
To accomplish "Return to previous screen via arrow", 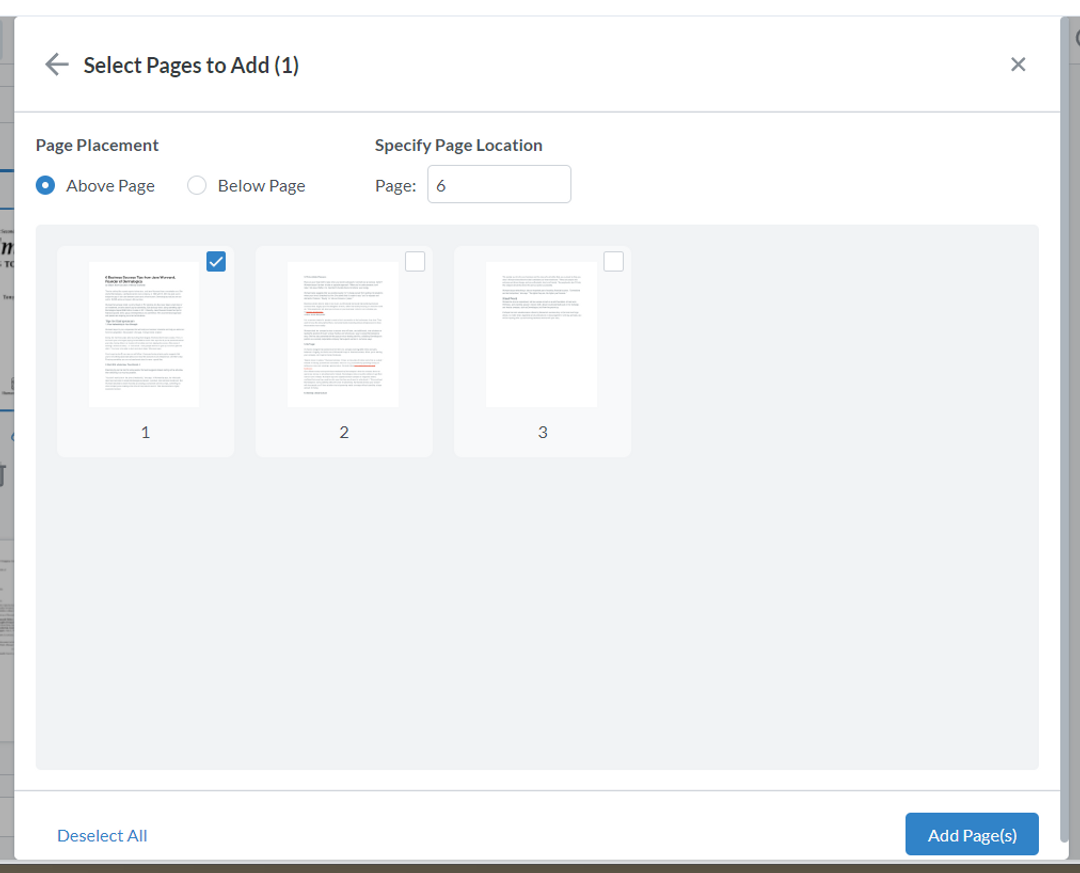I will click(x=56, y=64).
